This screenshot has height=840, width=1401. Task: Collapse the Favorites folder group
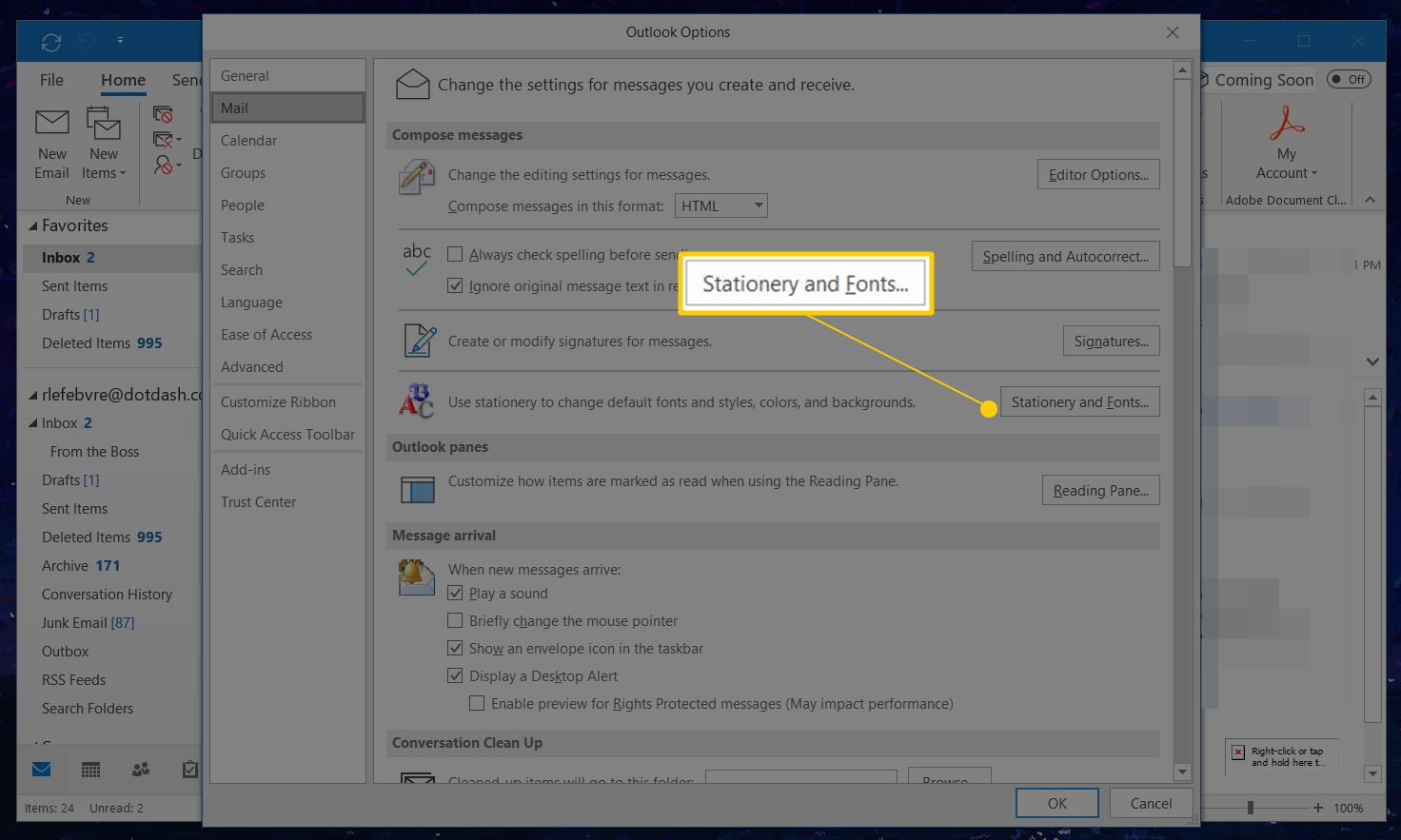33,226
